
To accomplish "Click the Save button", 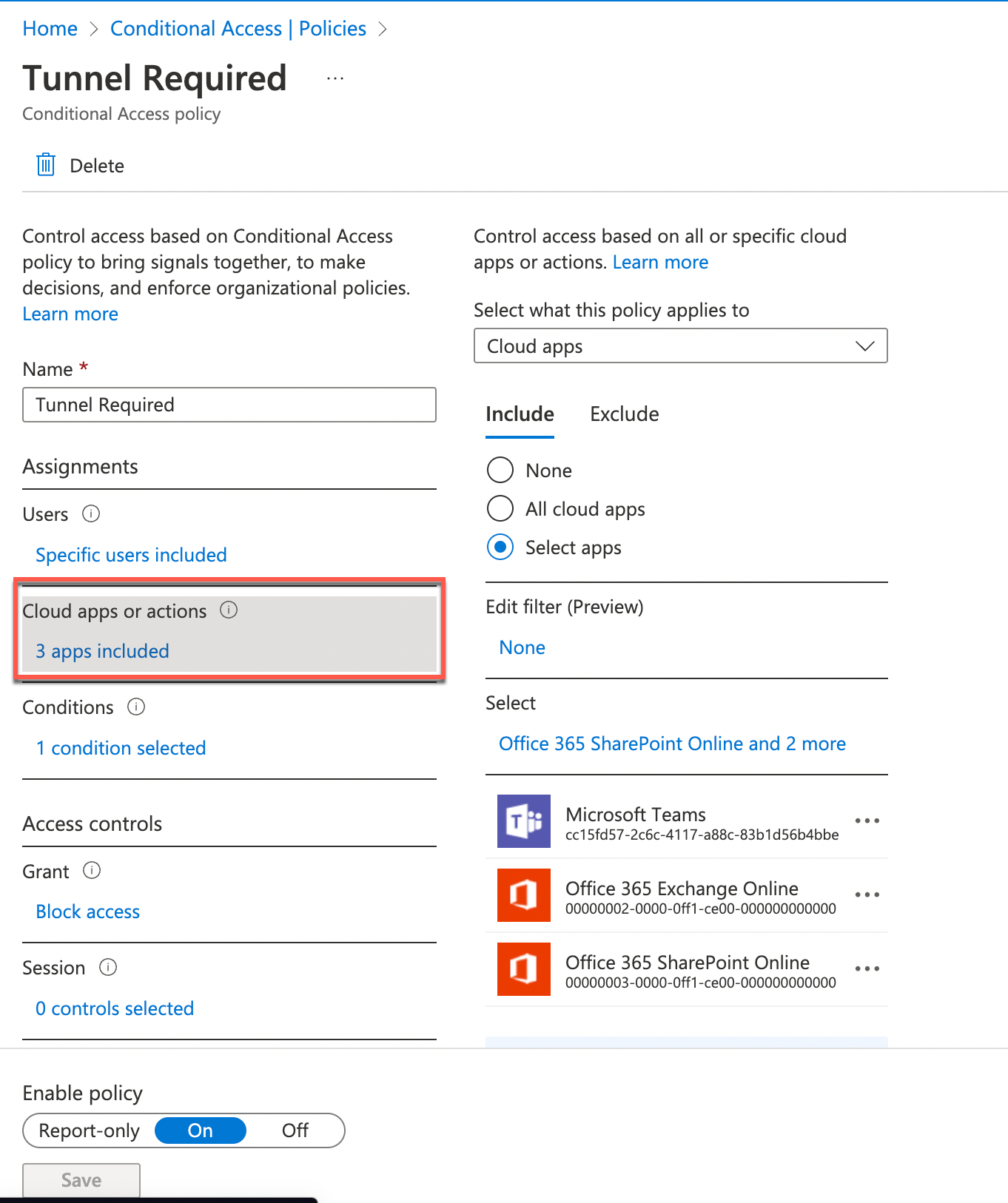I will pyautogui.click(x=81, y=1180).
